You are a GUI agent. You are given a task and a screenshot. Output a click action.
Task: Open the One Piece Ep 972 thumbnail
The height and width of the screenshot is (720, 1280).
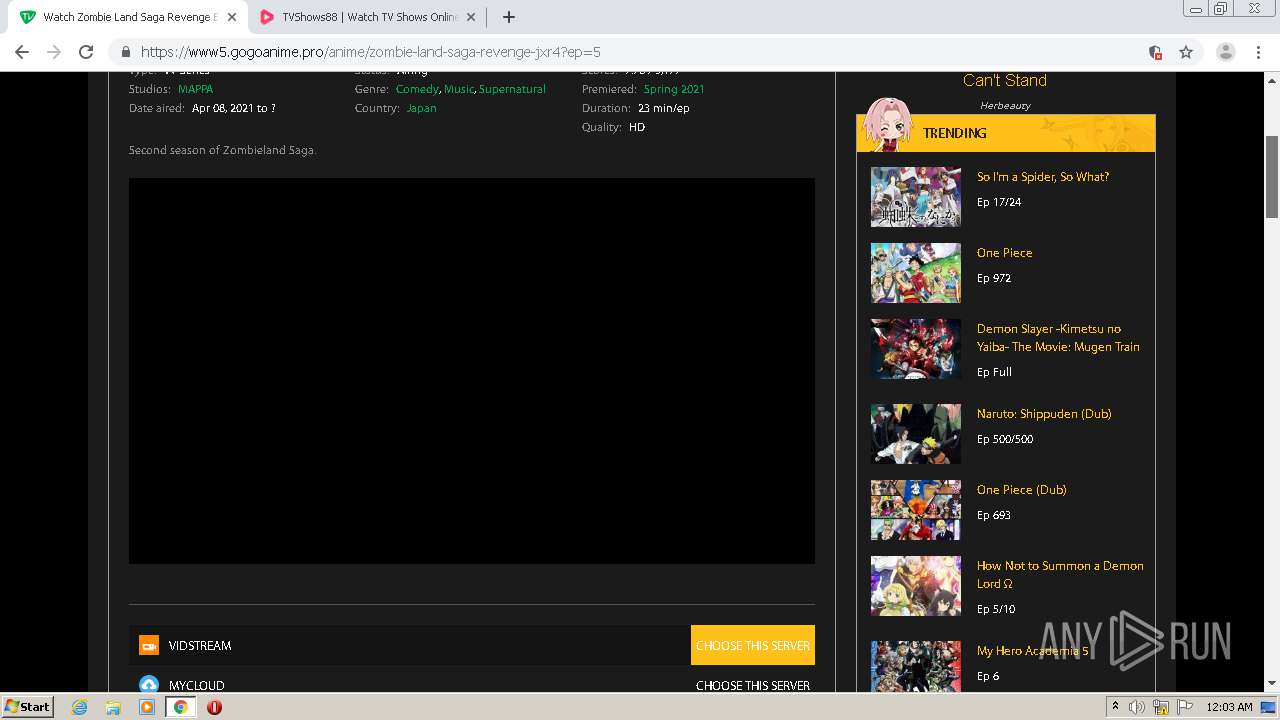coord(916,273)
